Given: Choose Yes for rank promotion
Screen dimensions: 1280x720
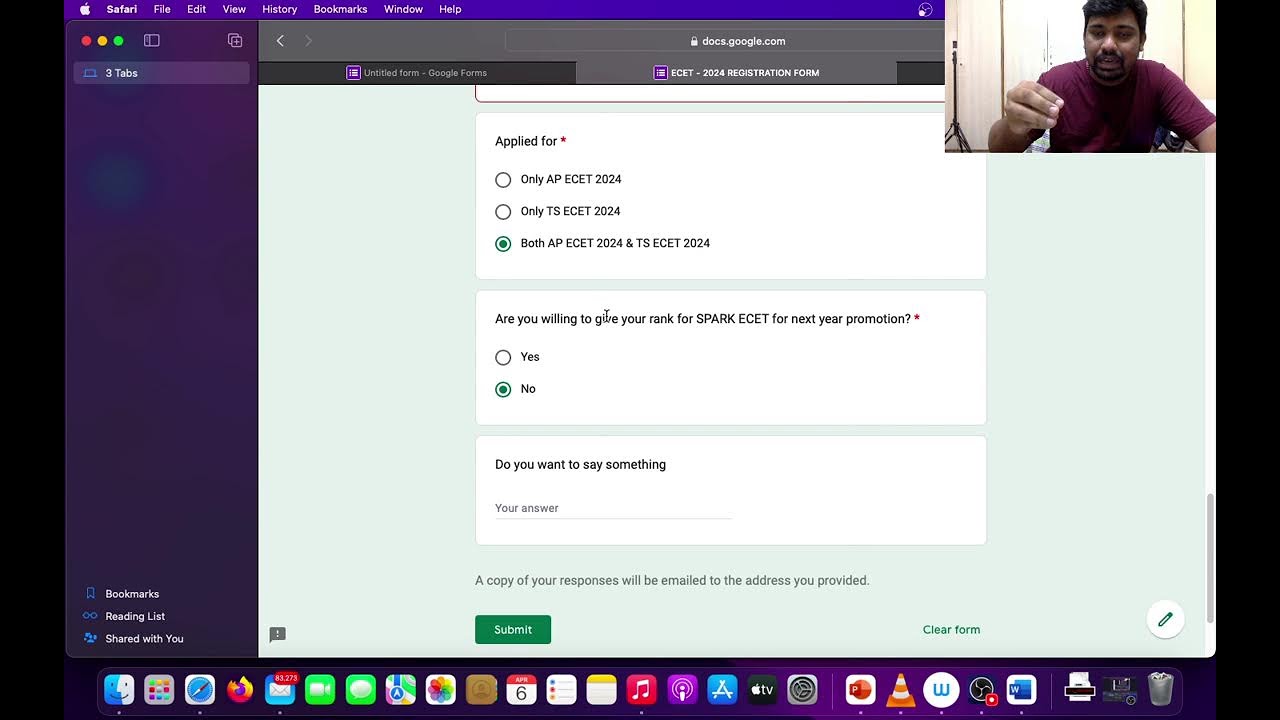Looking at the screenshot, I should point(503,357).
